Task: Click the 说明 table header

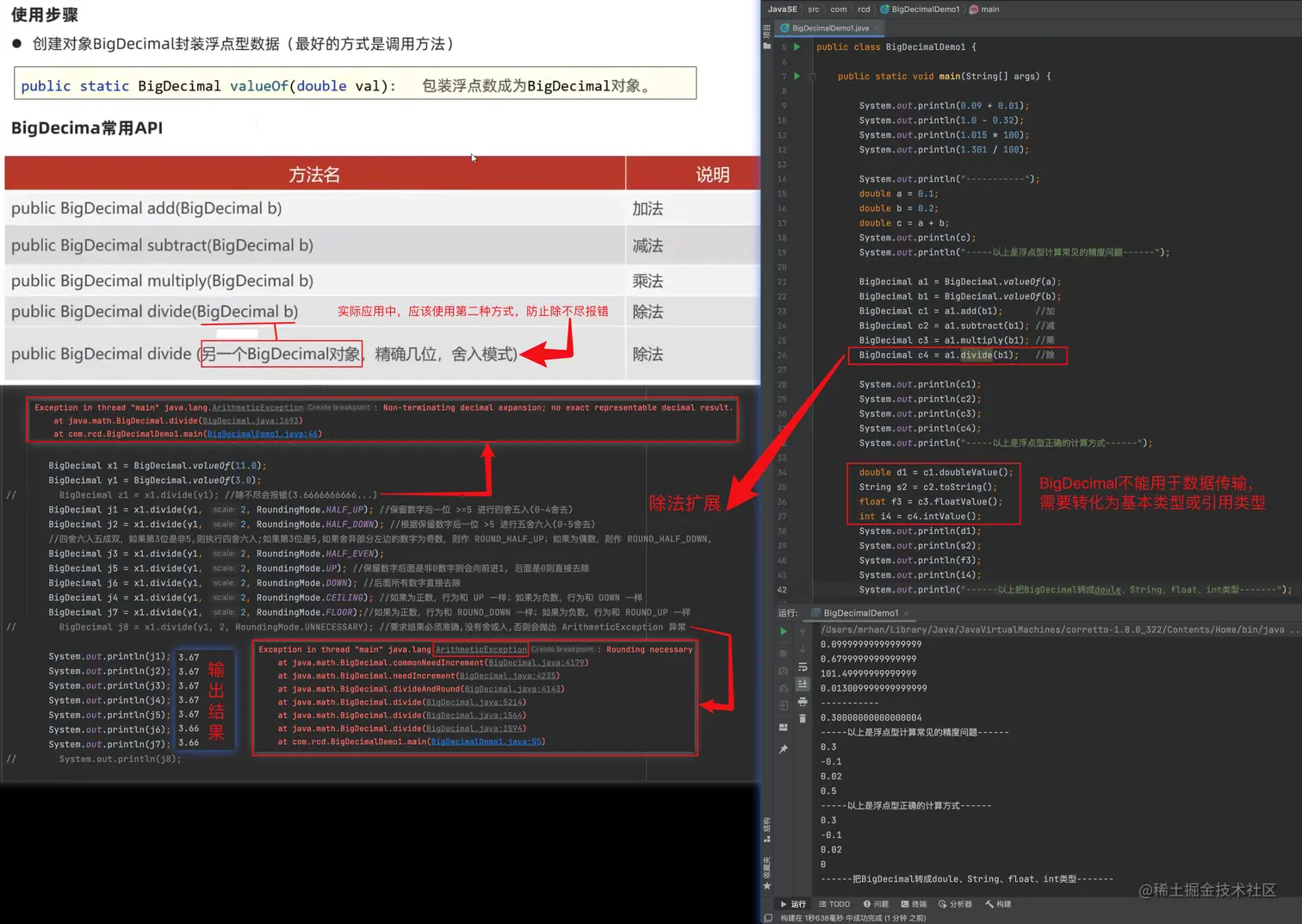Action: point(694,174)
